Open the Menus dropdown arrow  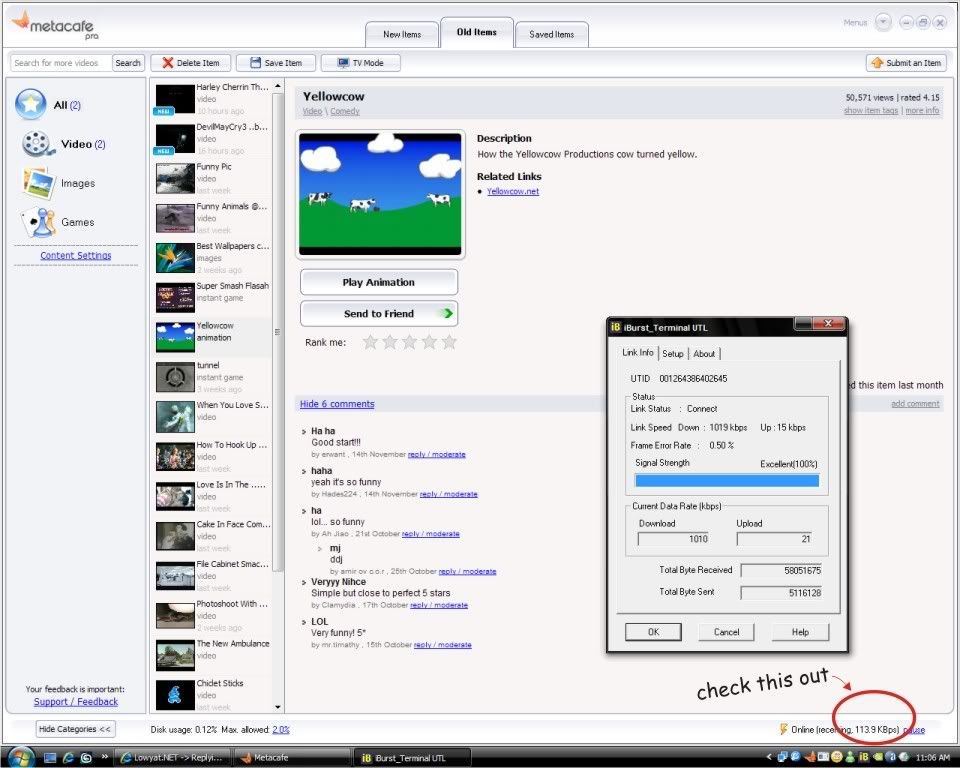coord(883,23)
